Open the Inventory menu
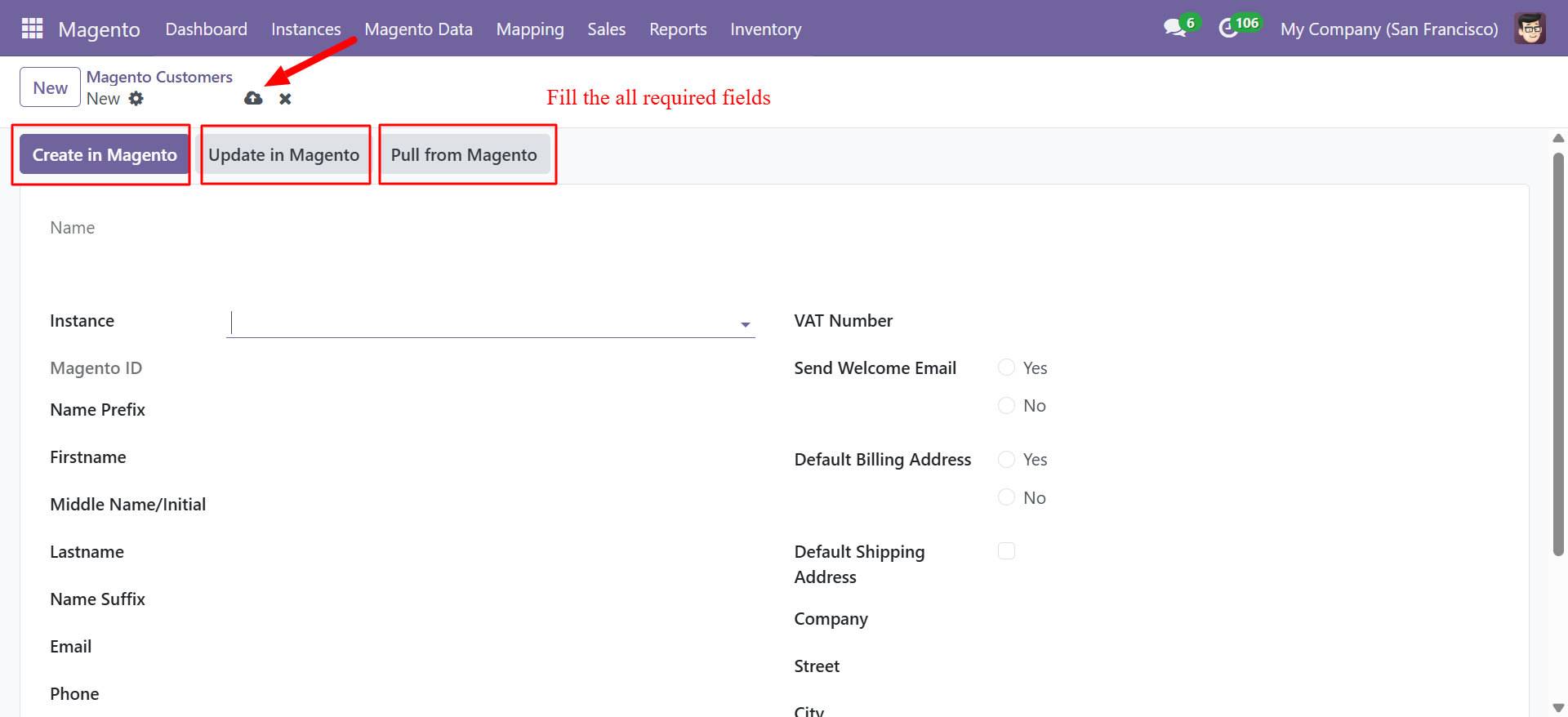The height and width of the screenshot is (717, 1568). click(x=765, y=29)
